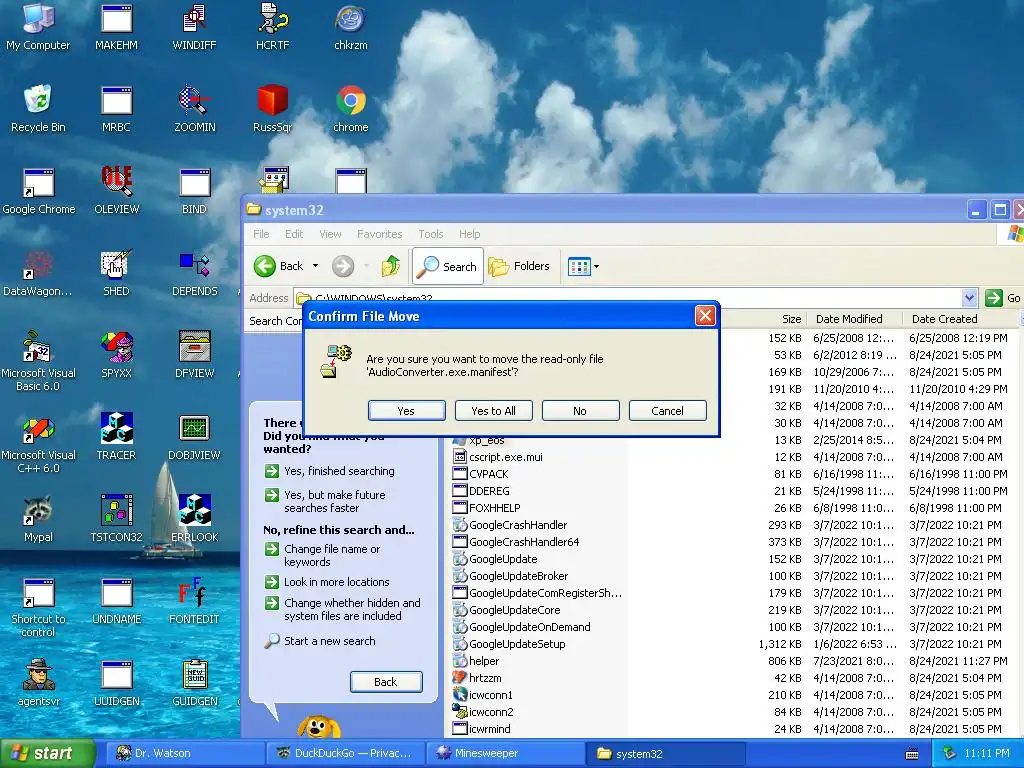
Task: Click the Windows start button
Action: point(47,753)
